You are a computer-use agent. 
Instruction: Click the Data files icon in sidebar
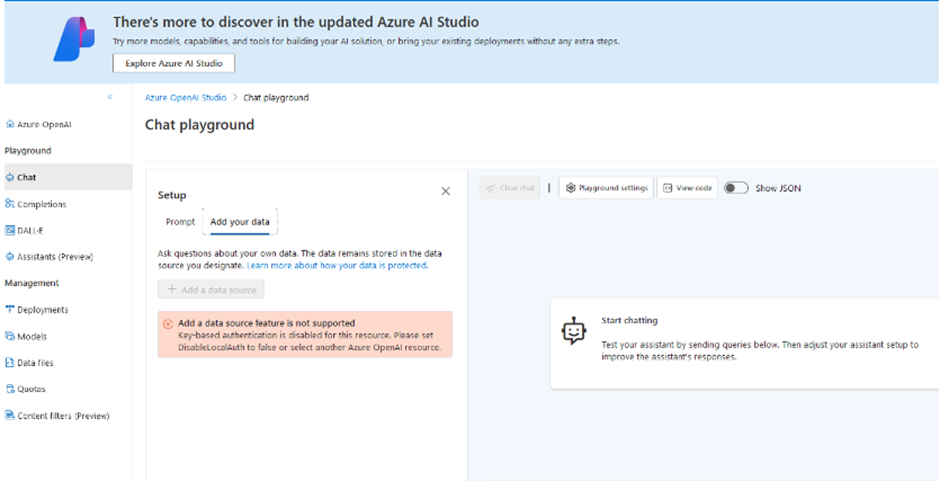(9, 363)
